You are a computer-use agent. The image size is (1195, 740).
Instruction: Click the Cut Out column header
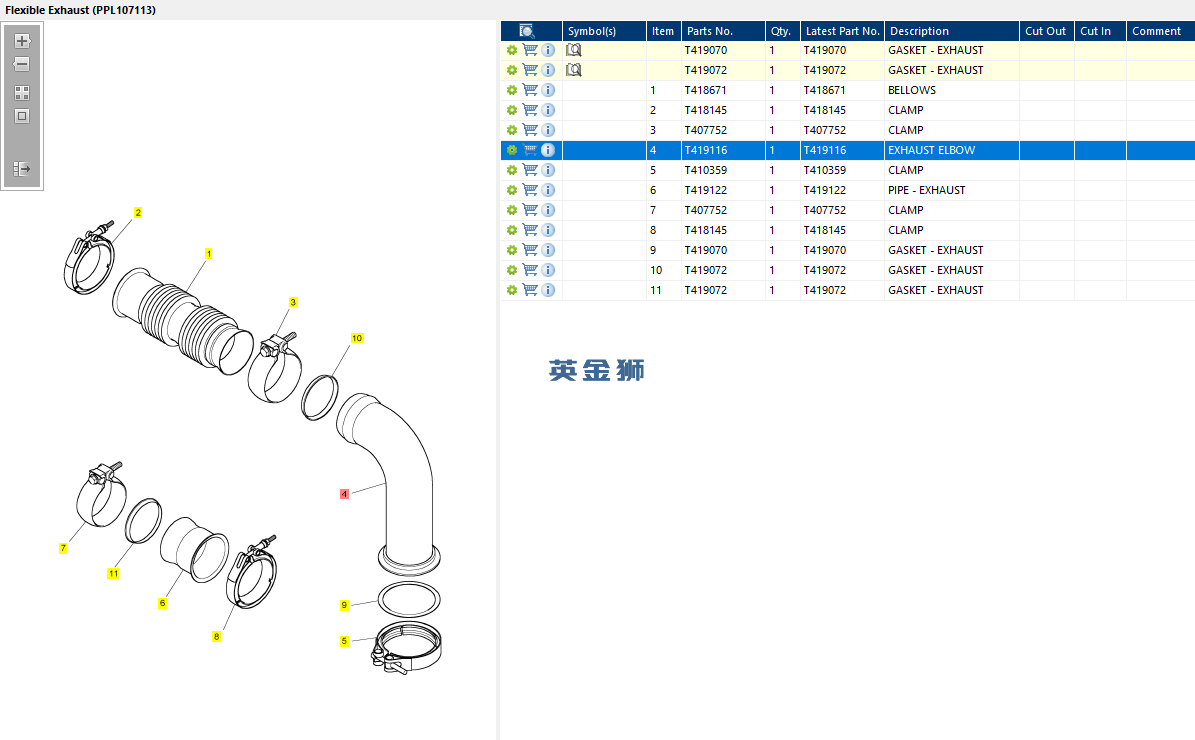click(1046, 30)
